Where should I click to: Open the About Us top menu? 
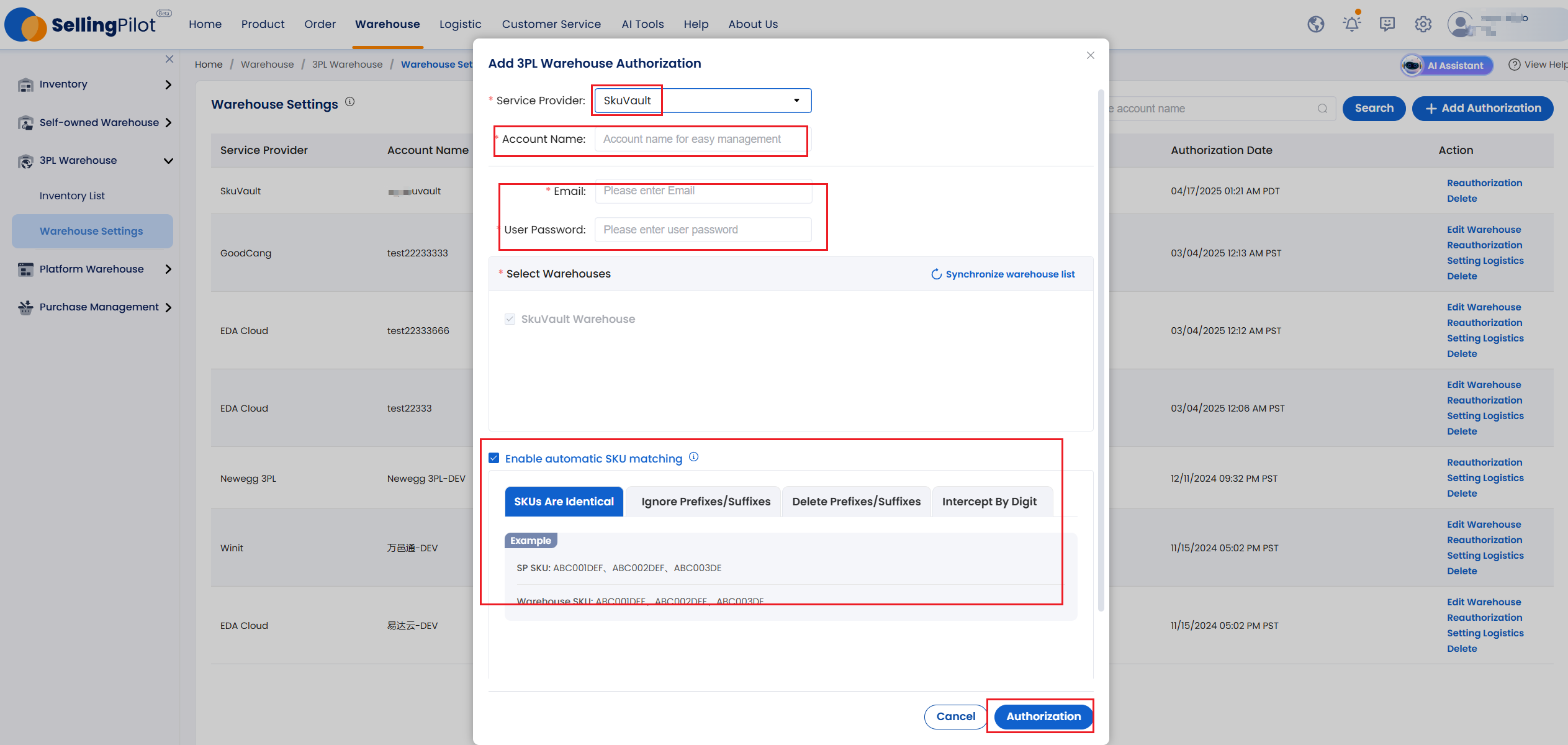click(x=753, y=24)
